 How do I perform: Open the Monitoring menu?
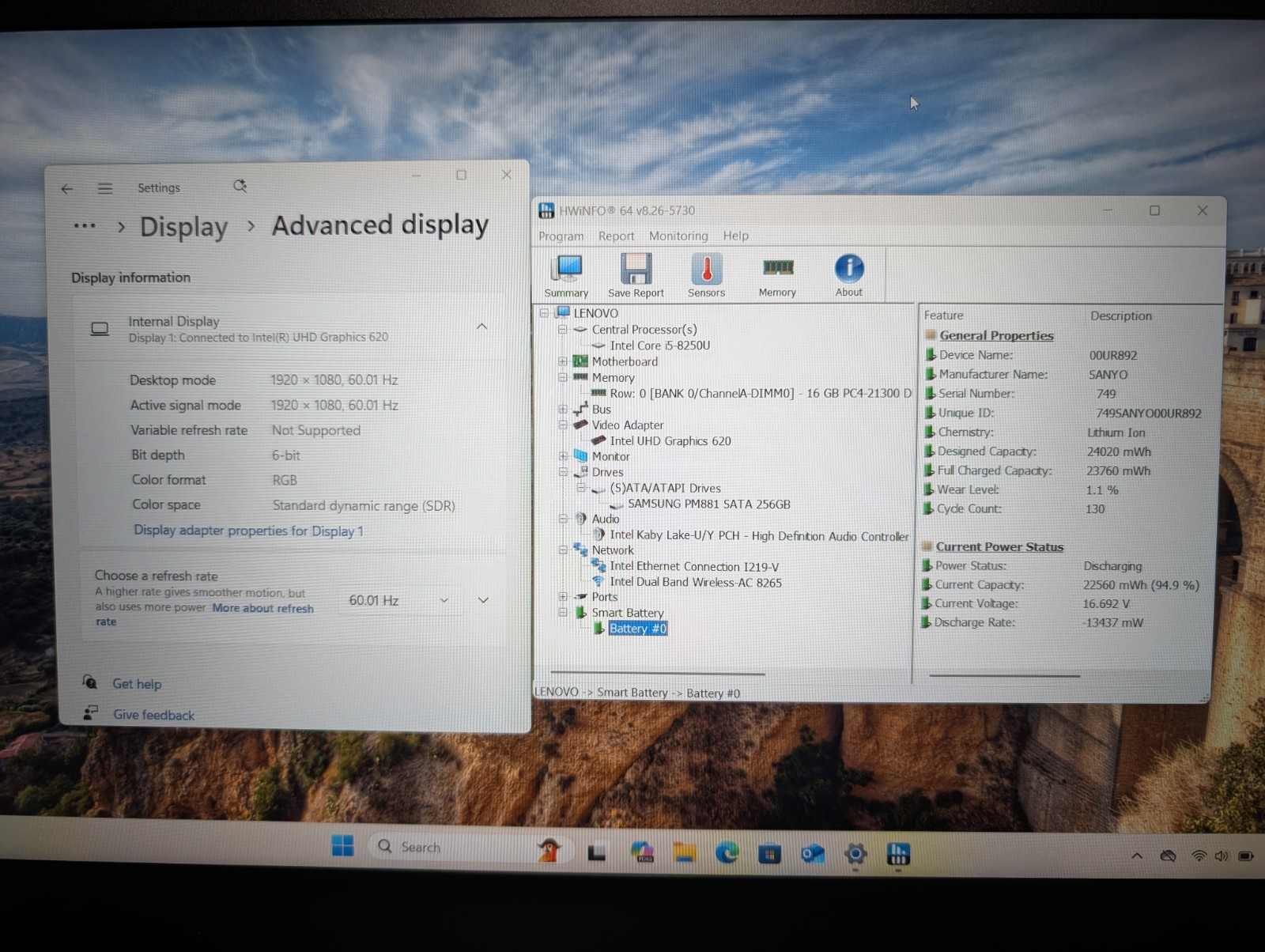click(678, 236)
